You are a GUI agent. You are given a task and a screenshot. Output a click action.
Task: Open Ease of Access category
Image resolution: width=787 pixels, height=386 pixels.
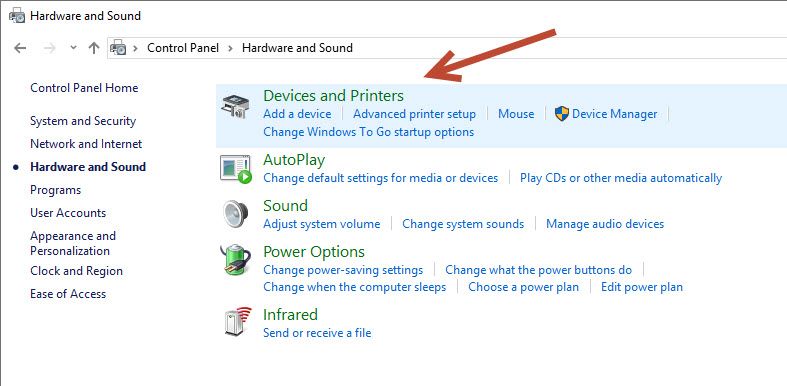coord(68,294)
